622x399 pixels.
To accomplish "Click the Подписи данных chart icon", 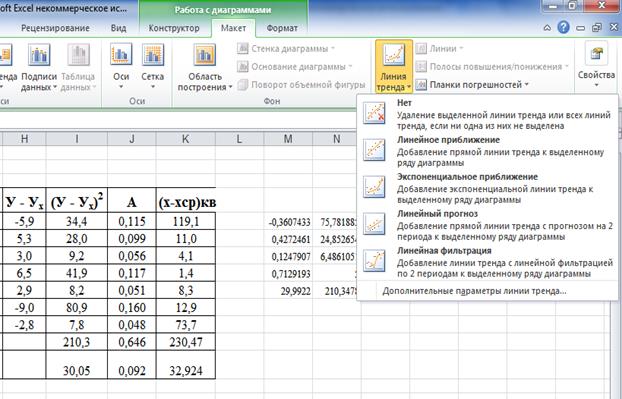I will click(x=38, y=55).
